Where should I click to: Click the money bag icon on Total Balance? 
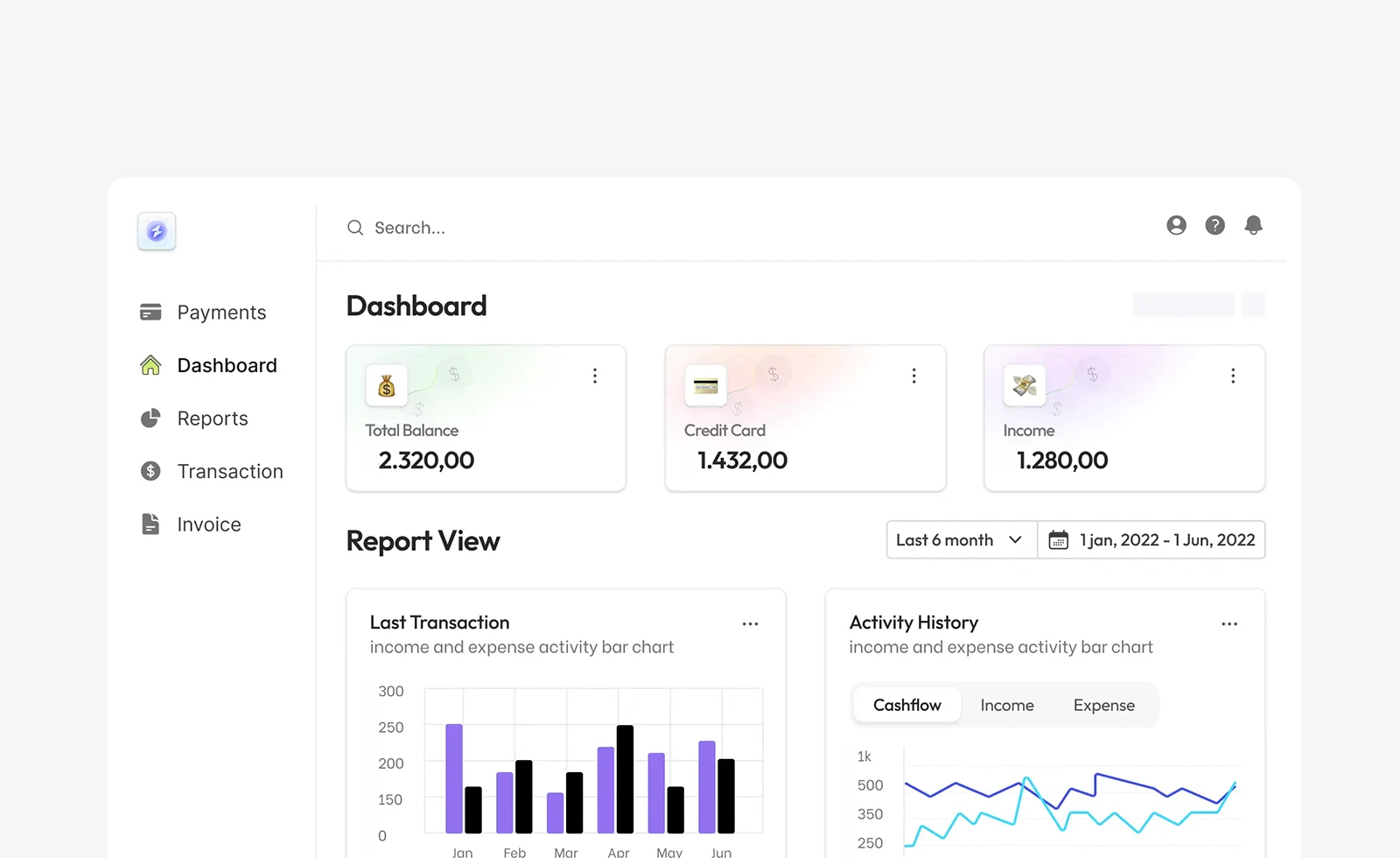[387, 385]
